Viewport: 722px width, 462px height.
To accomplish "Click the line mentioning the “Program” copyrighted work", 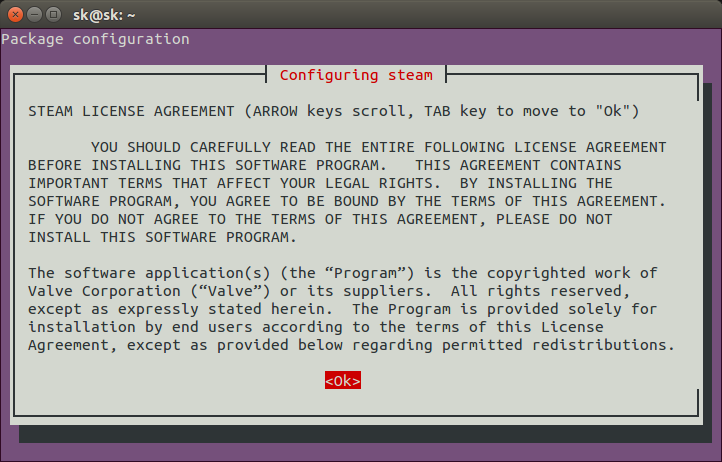I will click(x=343, y=273).
